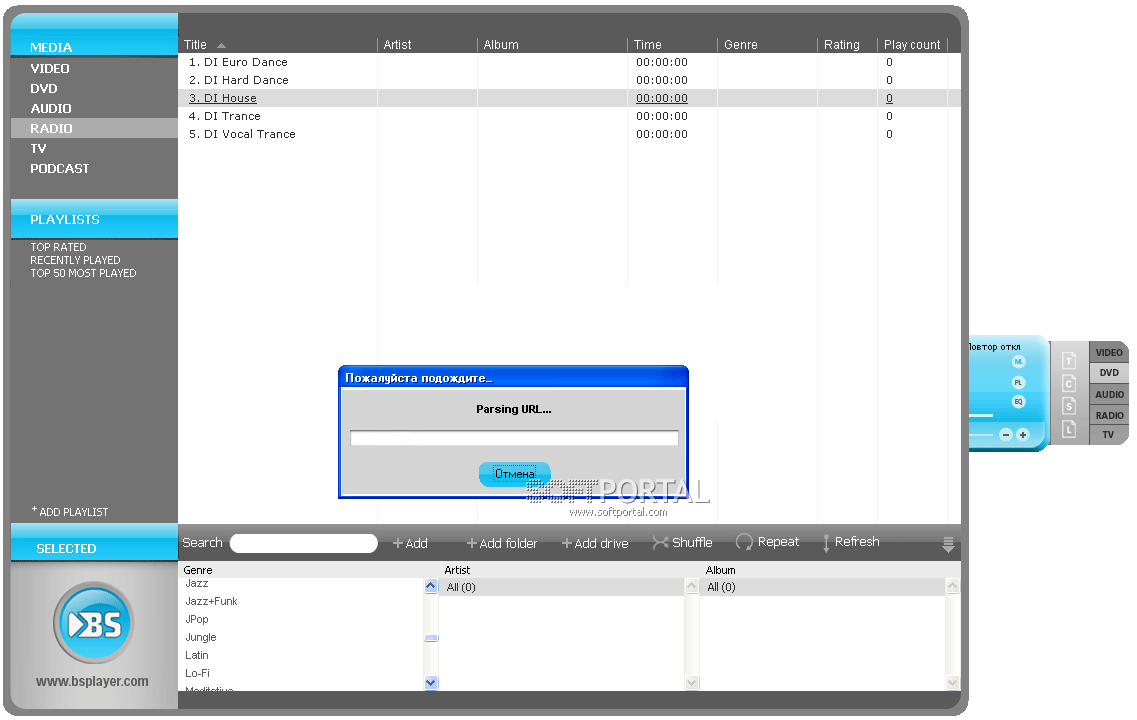The height and width of the screenshot is (720, 1137).
Task: Click the T document icon
Action: [1069, 360]
